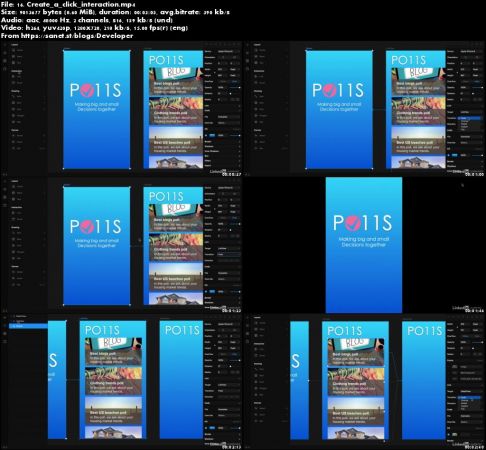
Task: Open the Clothing trends poll card in middle-left frame
Action: pyautogui.click(x=176, y=247)
